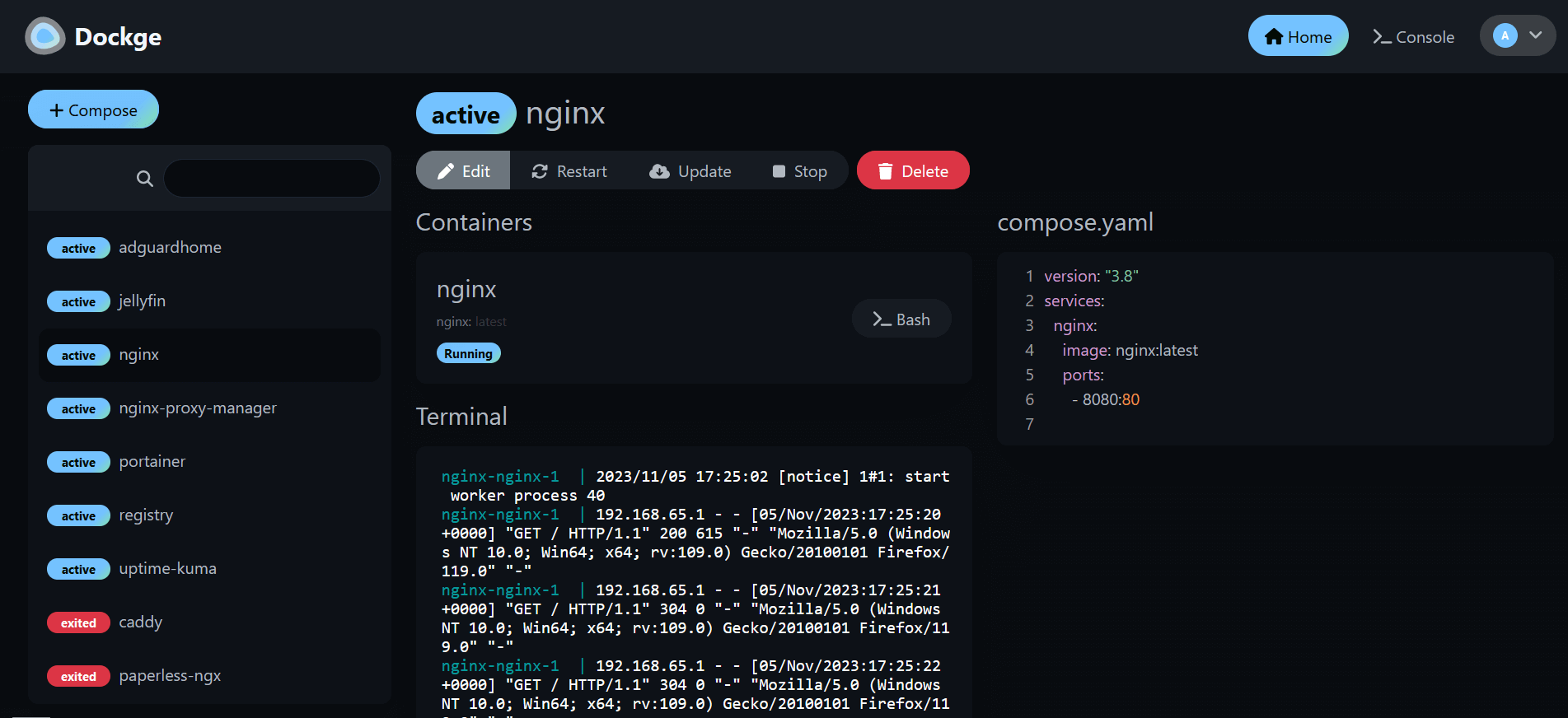Click the Edit pencil icon
1568x718 pixels.
[446, 171]
